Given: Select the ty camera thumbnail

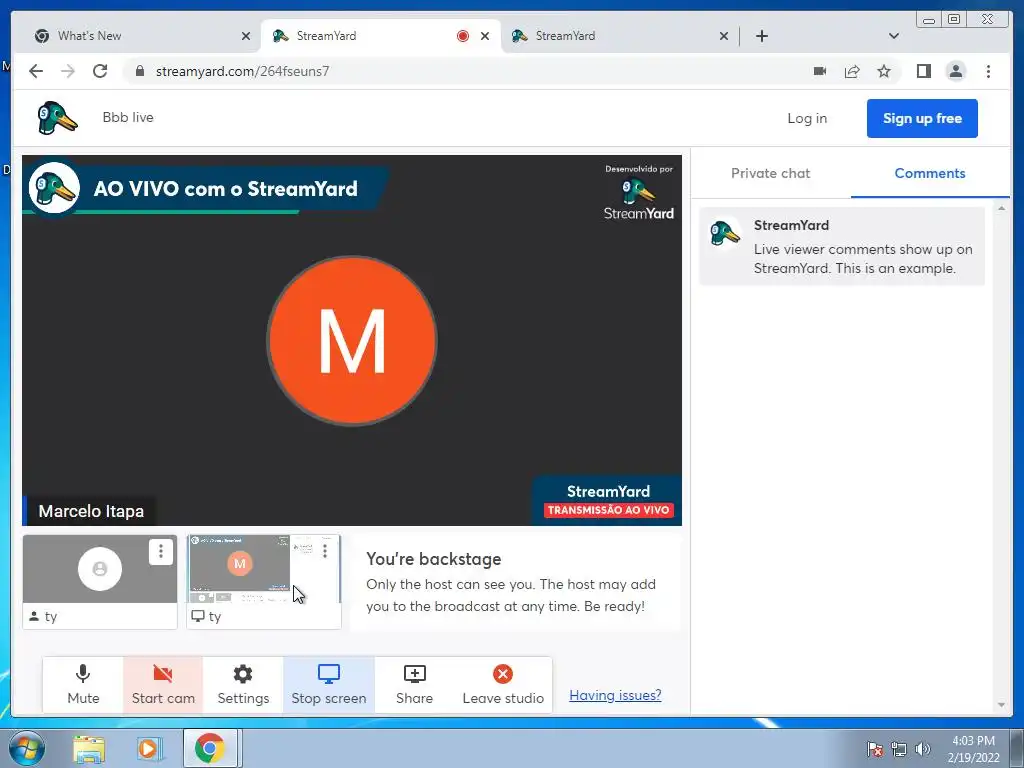Looking at the screenshot, I should [100, 582].
